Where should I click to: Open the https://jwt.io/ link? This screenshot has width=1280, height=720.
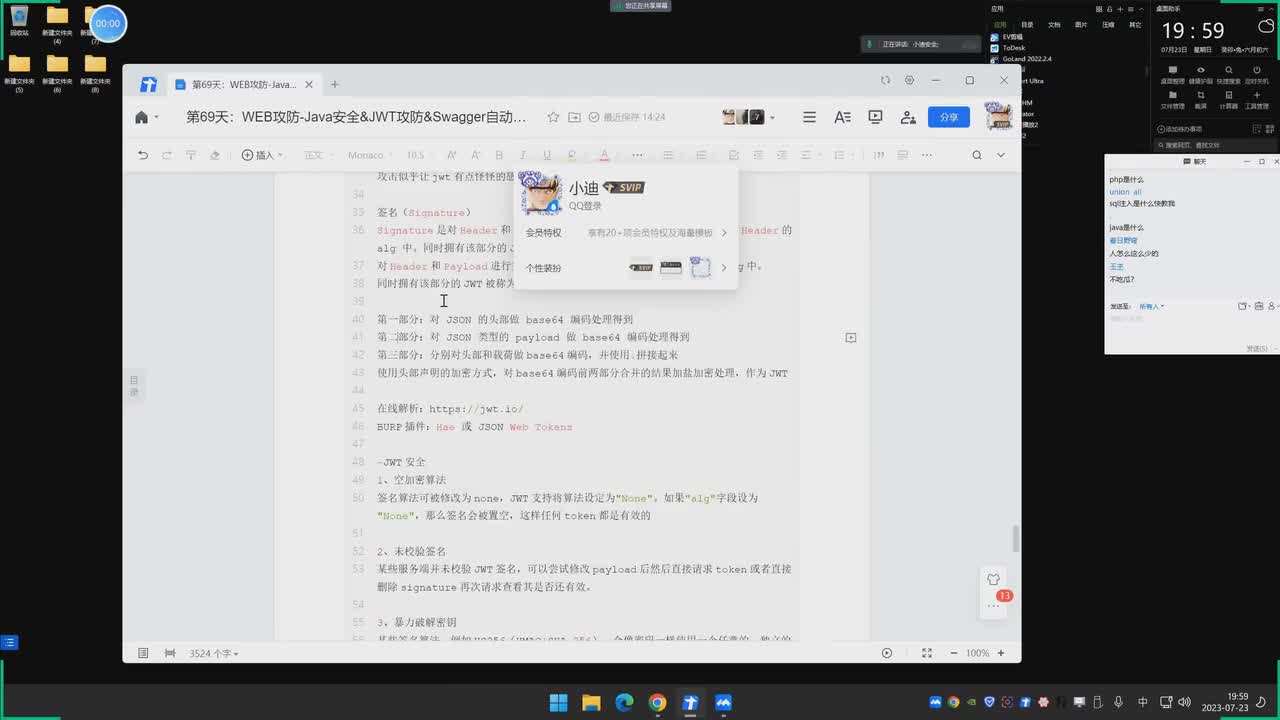[x=476, y=409]
